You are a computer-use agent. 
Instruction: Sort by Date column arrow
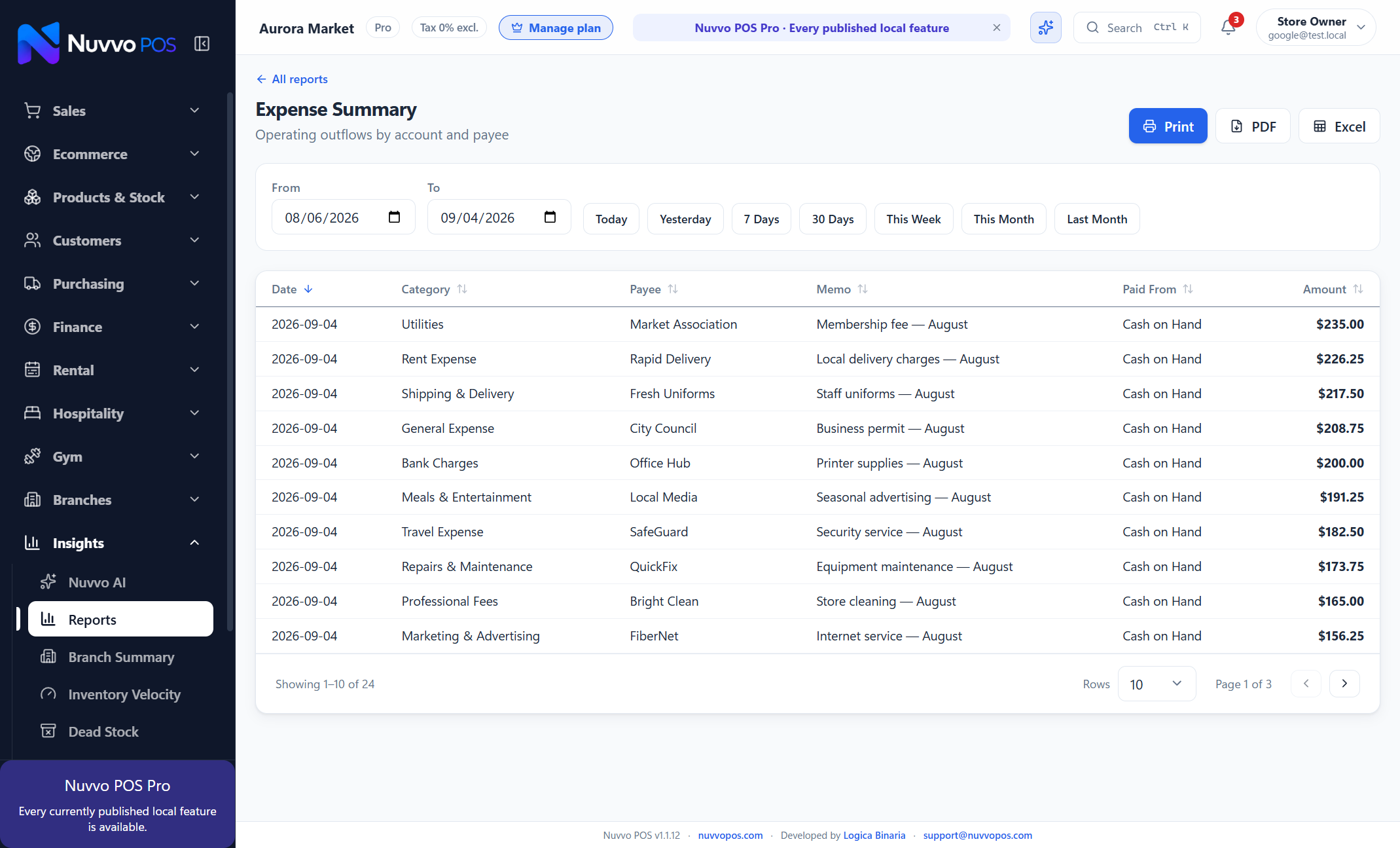pyautogui.click(x=308, y=289)
